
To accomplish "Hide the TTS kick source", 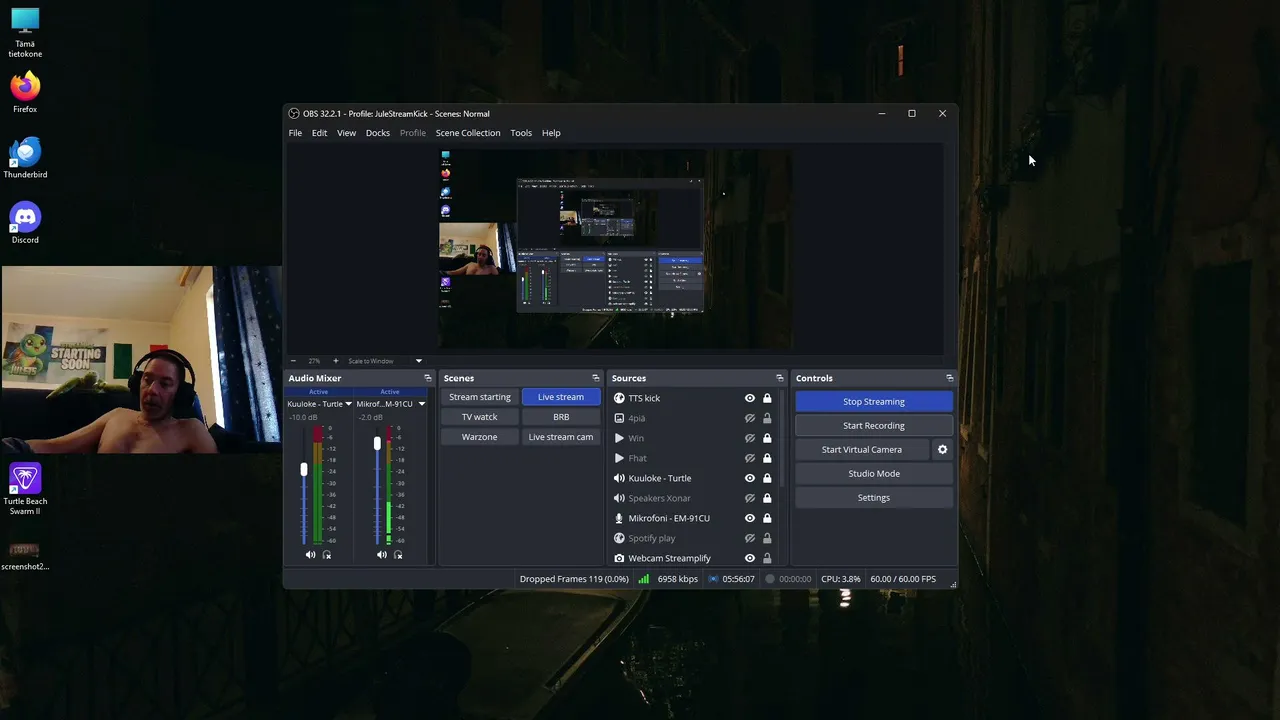I will click(750, 398).
